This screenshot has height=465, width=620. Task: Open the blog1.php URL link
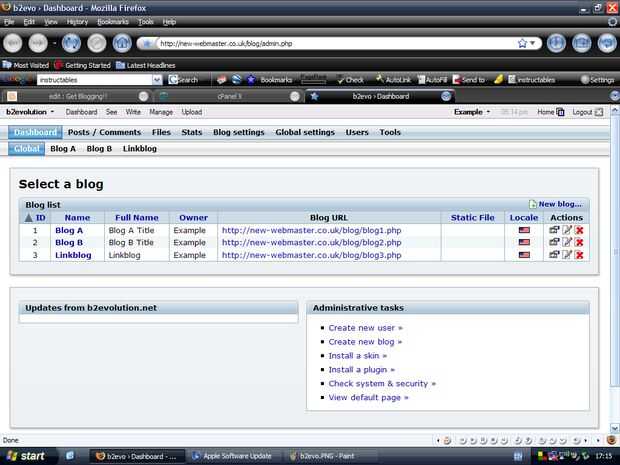pyautogui.click(x=312, y=230)
